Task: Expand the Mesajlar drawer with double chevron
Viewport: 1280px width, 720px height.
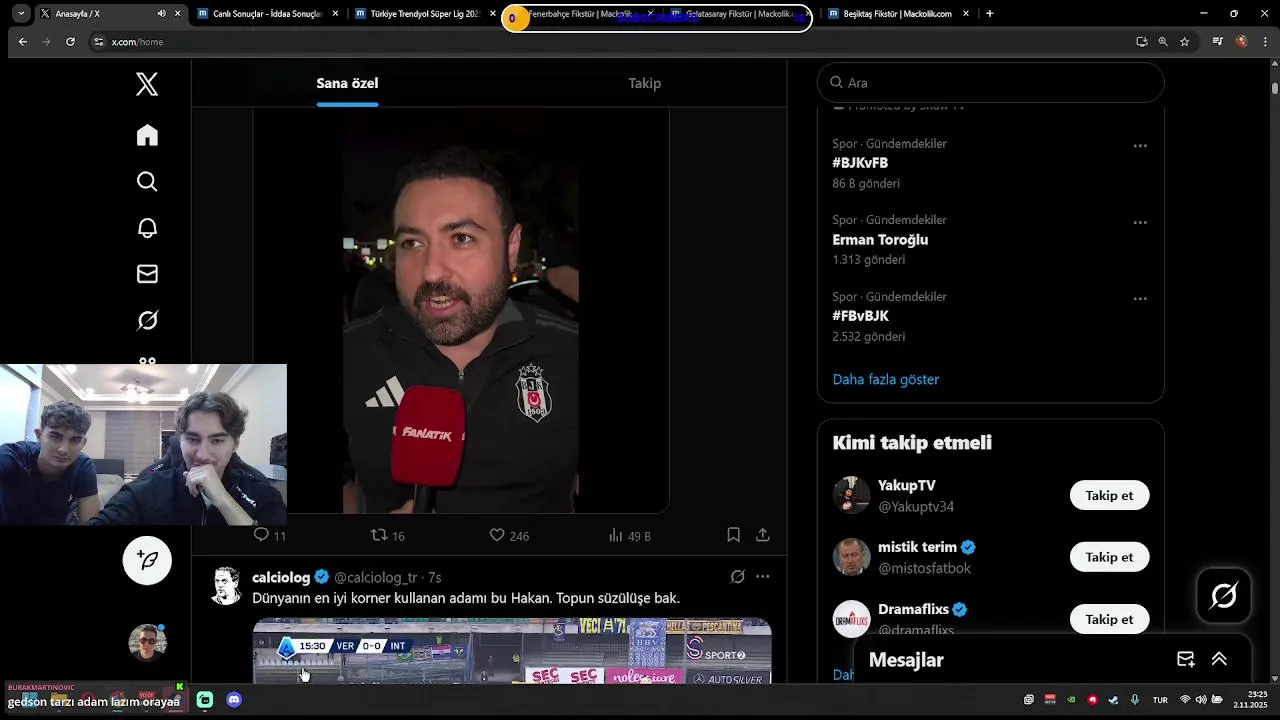Action: click(x=1219, y=659)
